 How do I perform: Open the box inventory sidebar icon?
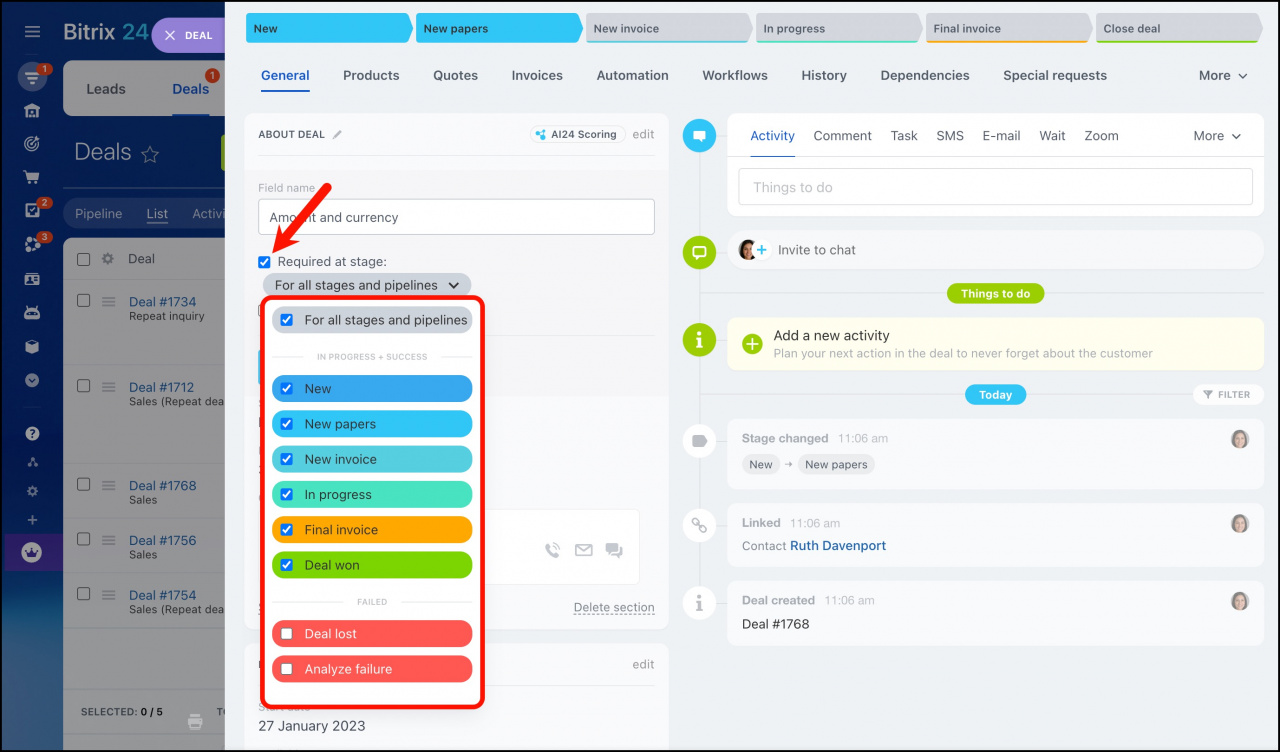32,347
